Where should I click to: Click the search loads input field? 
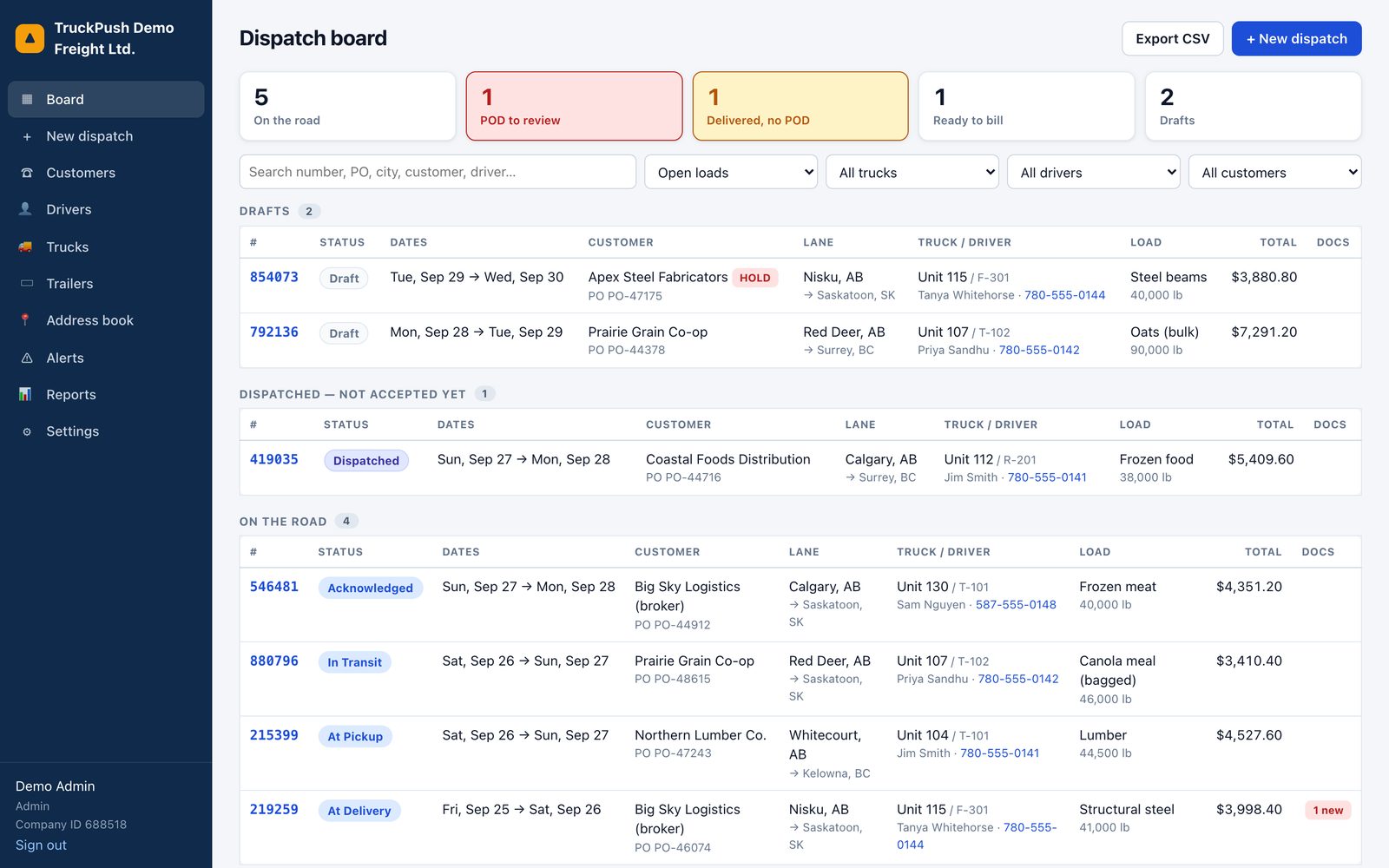438,172
